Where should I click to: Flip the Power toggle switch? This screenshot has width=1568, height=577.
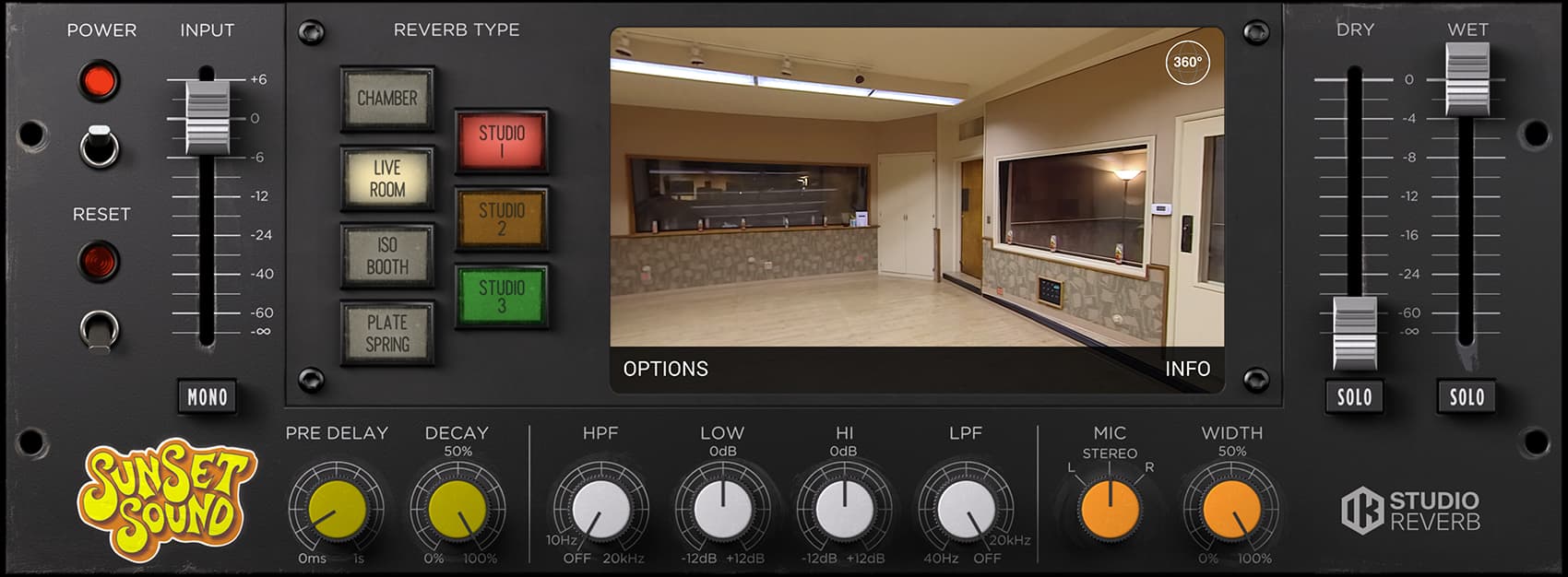click(x=100, y=147)
